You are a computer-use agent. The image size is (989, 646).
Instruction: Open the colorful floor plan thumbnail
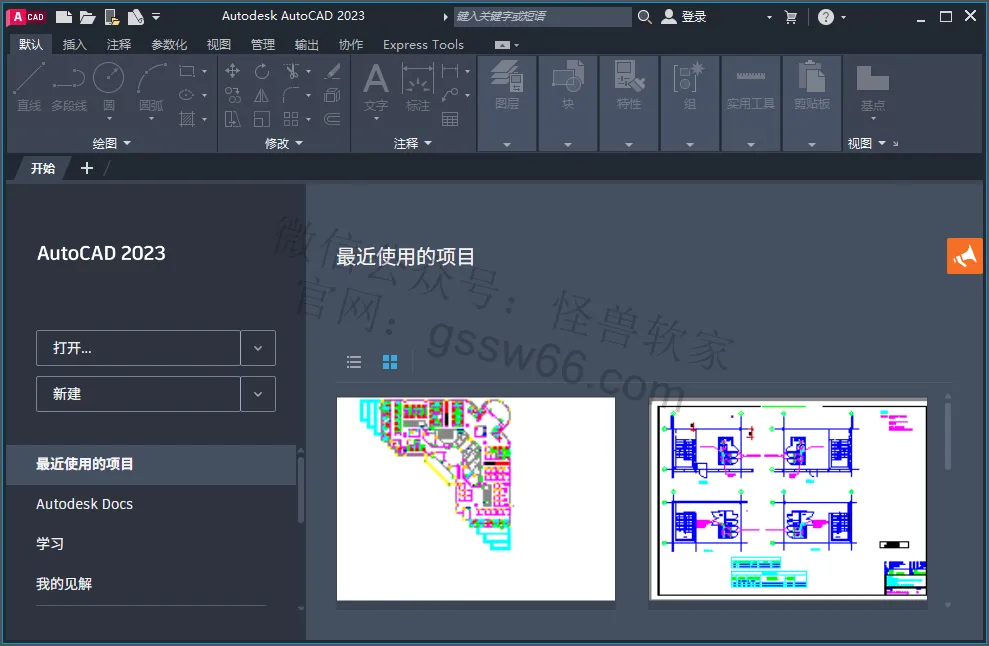pyautogui.click(x=476, y=499)
